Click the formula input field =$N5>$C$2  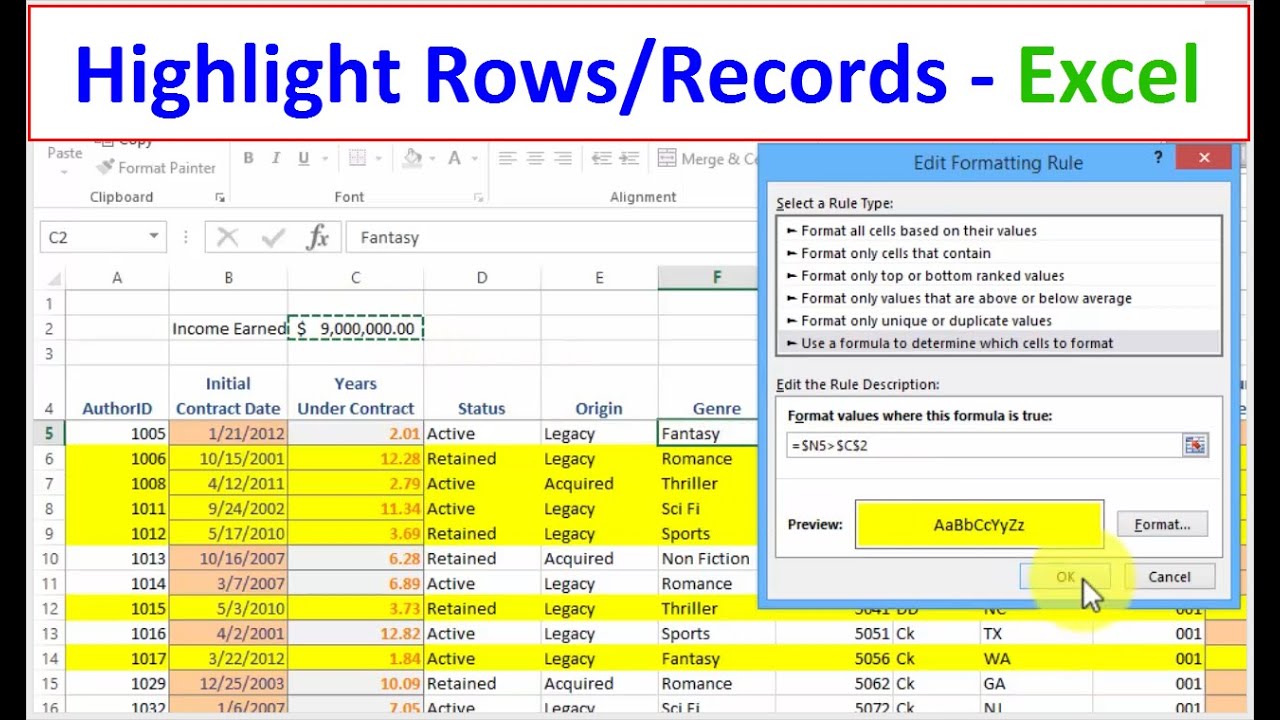(983, 445)
